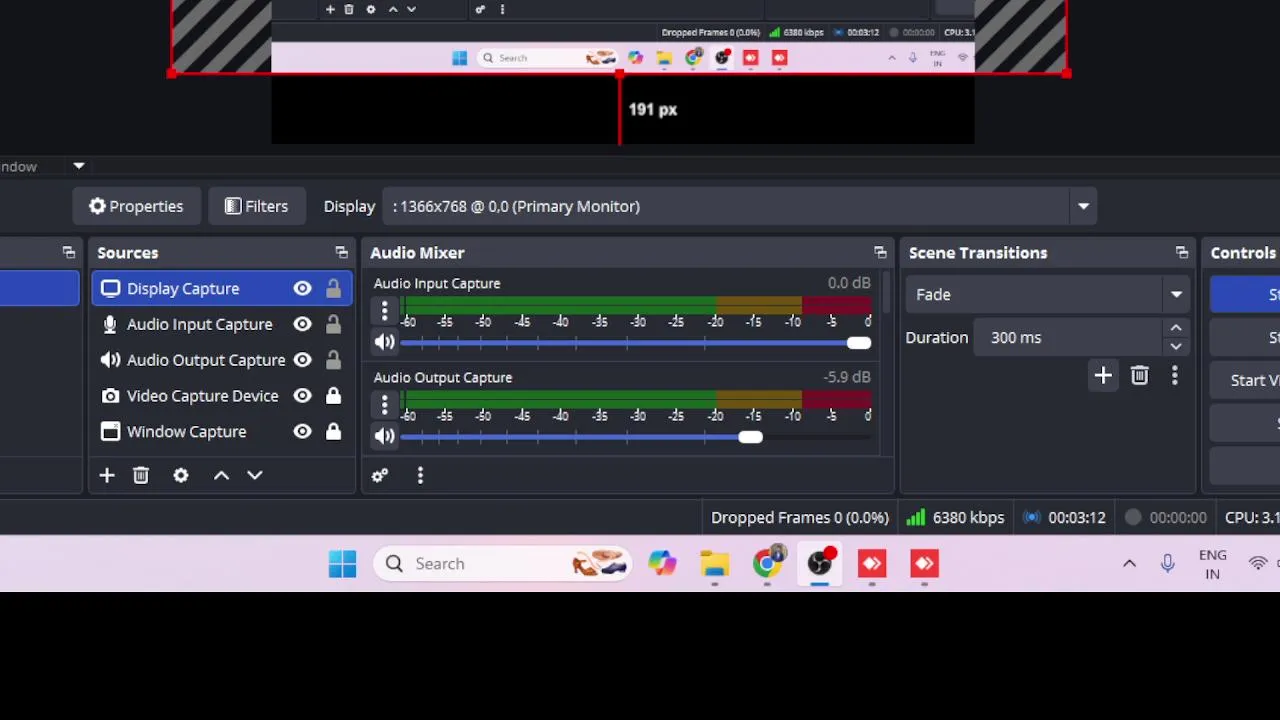This screenshot has width=1280, height=720.
Task: Open Windows Start menu icon
Action: 342,564
